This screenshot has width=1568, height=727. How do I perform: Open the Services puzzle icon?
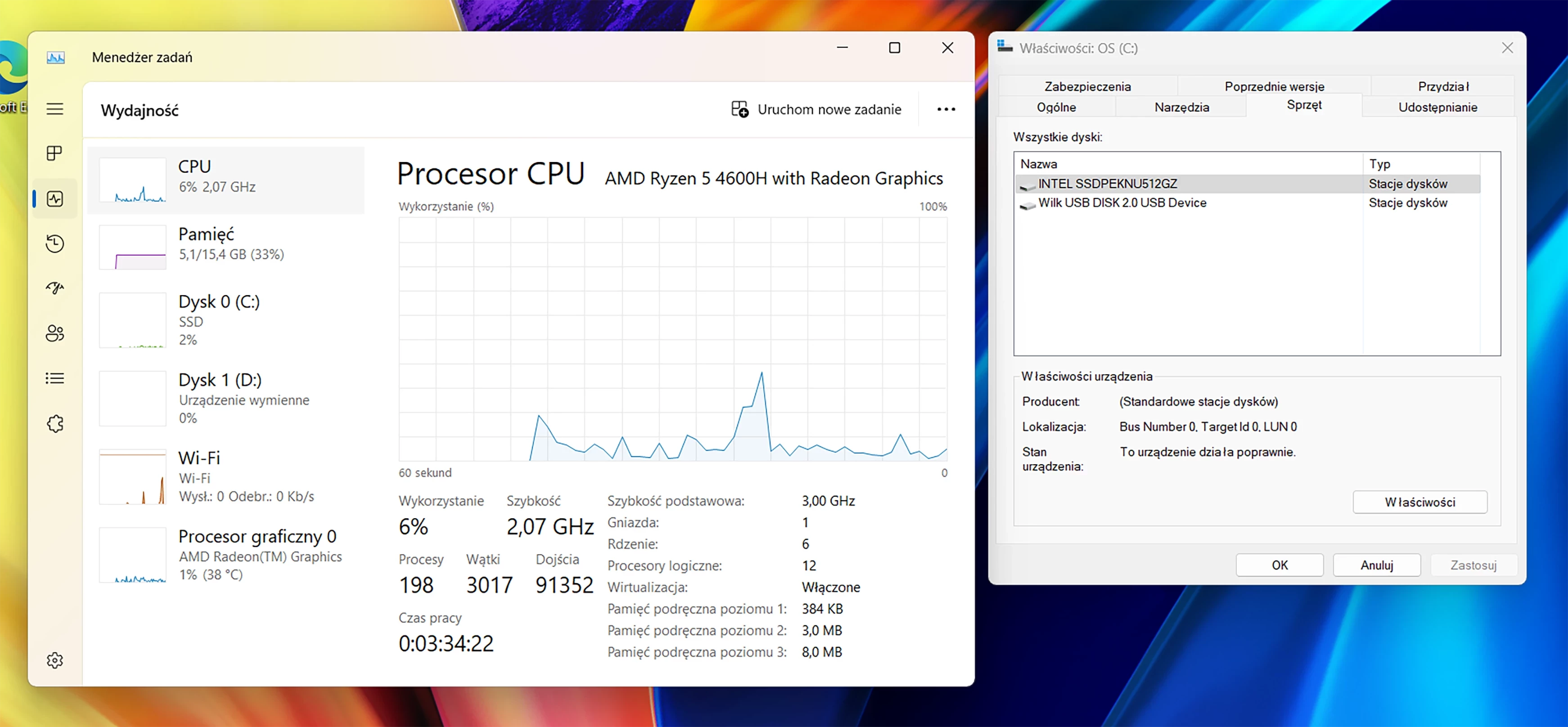pyautogui.click(x=55, y=423)
